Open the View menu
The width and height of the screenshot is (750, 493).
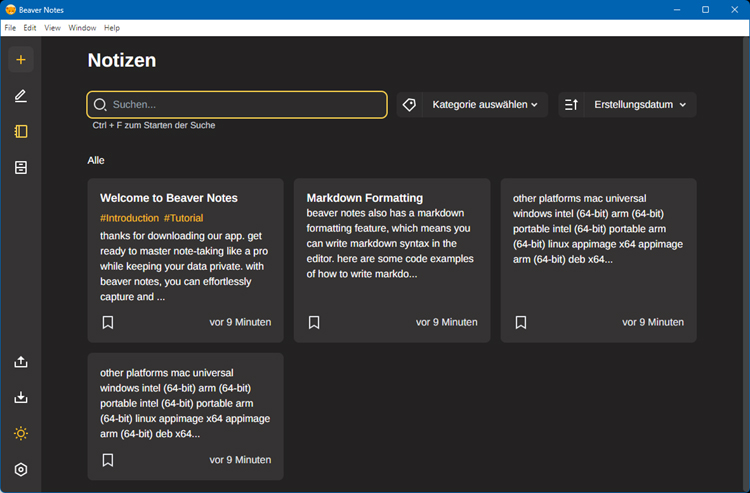(x=52, y=28)
